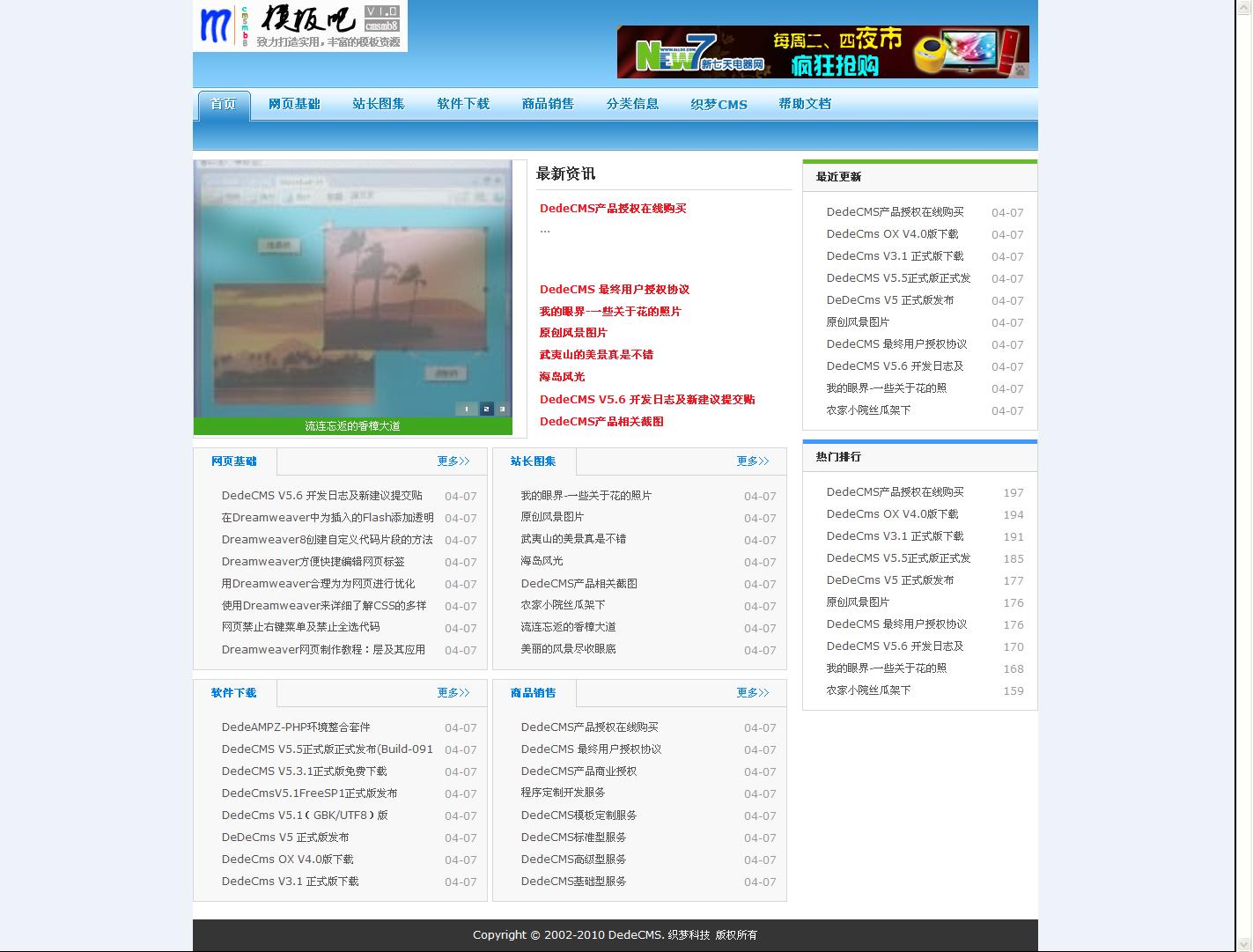The width and height of the screenshot is (1253, 952).
Task: Open DedeAMPZ-PHP环境整合套件 download link
Action: point(296,727)
